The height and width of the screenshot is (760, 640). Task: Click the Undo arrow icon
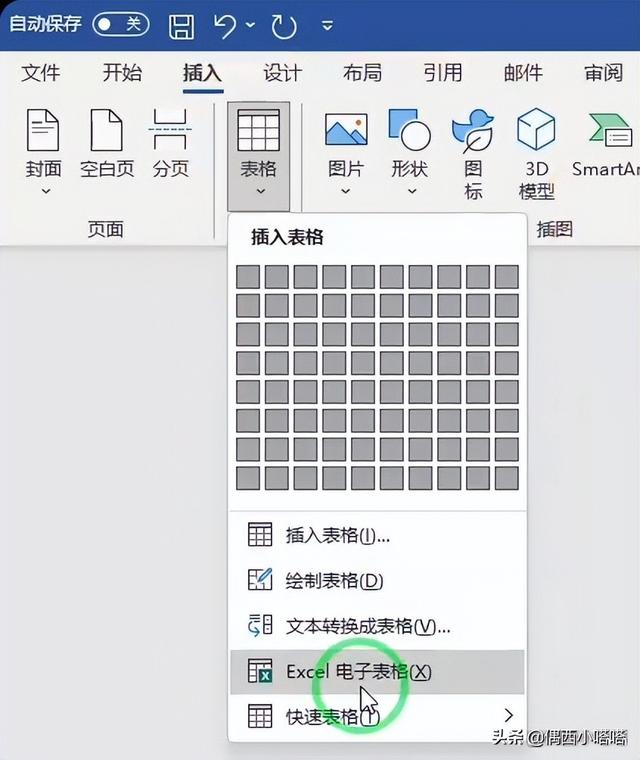[225, 25]
